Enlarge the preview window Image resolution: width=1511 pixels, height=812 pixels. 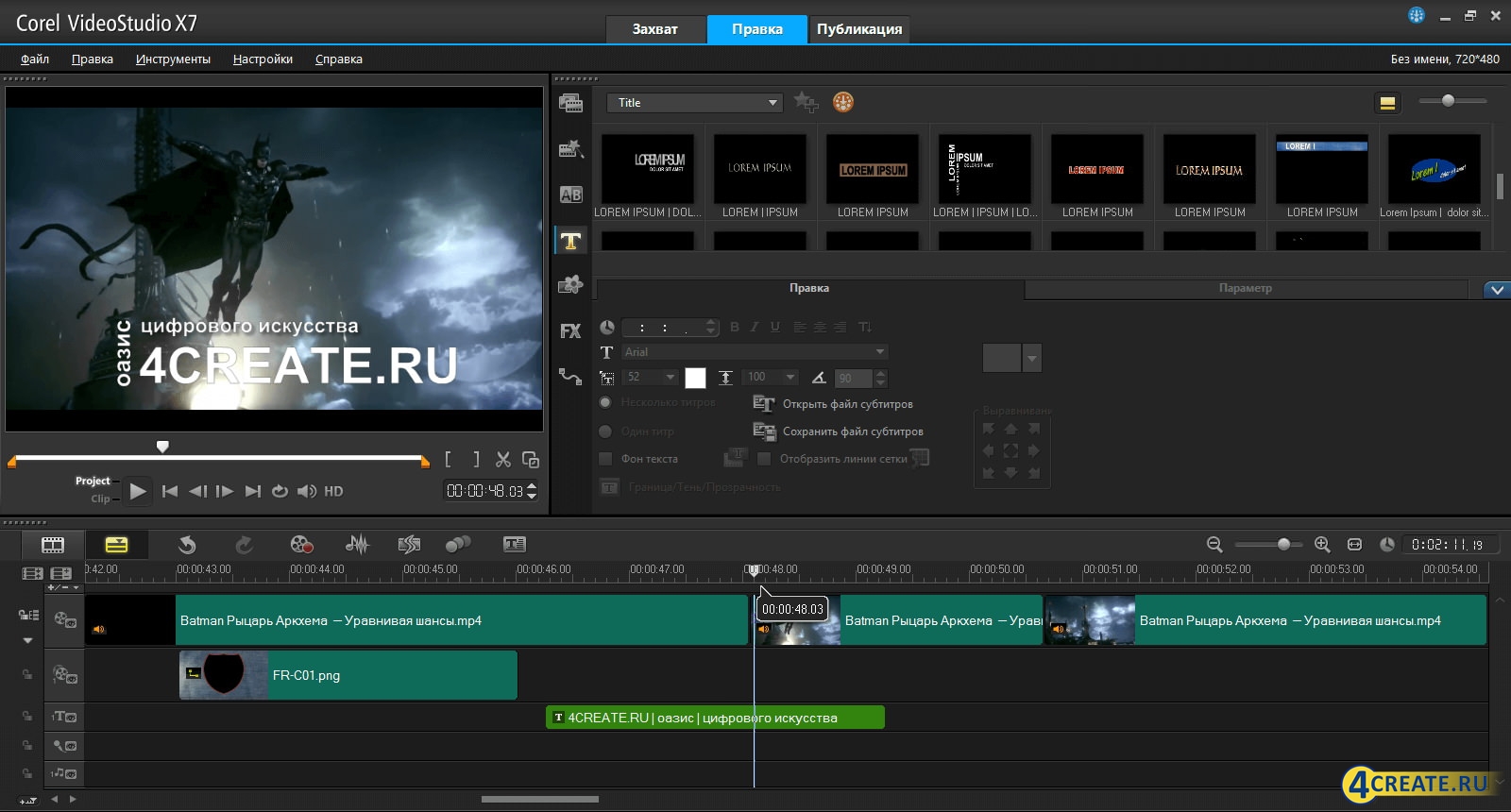tap(531, 460)
